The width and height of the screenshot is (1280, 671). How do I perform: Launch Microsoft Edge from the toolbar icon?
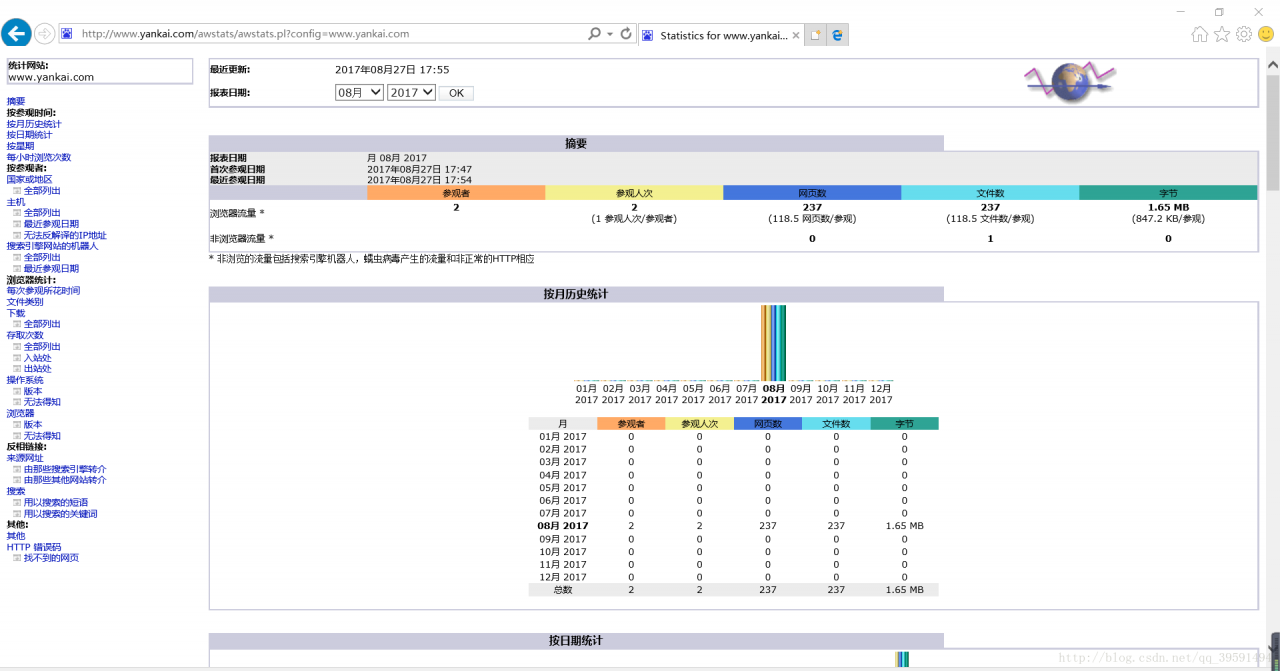point(836,33)
